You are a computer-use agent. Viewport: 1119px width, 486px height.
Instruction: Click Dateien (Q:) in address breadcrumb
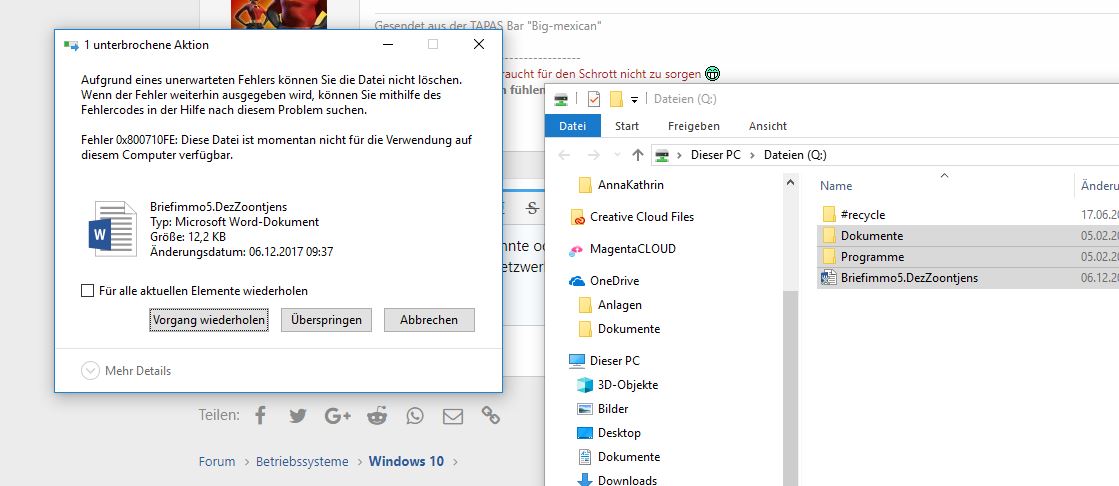[795, 155]
